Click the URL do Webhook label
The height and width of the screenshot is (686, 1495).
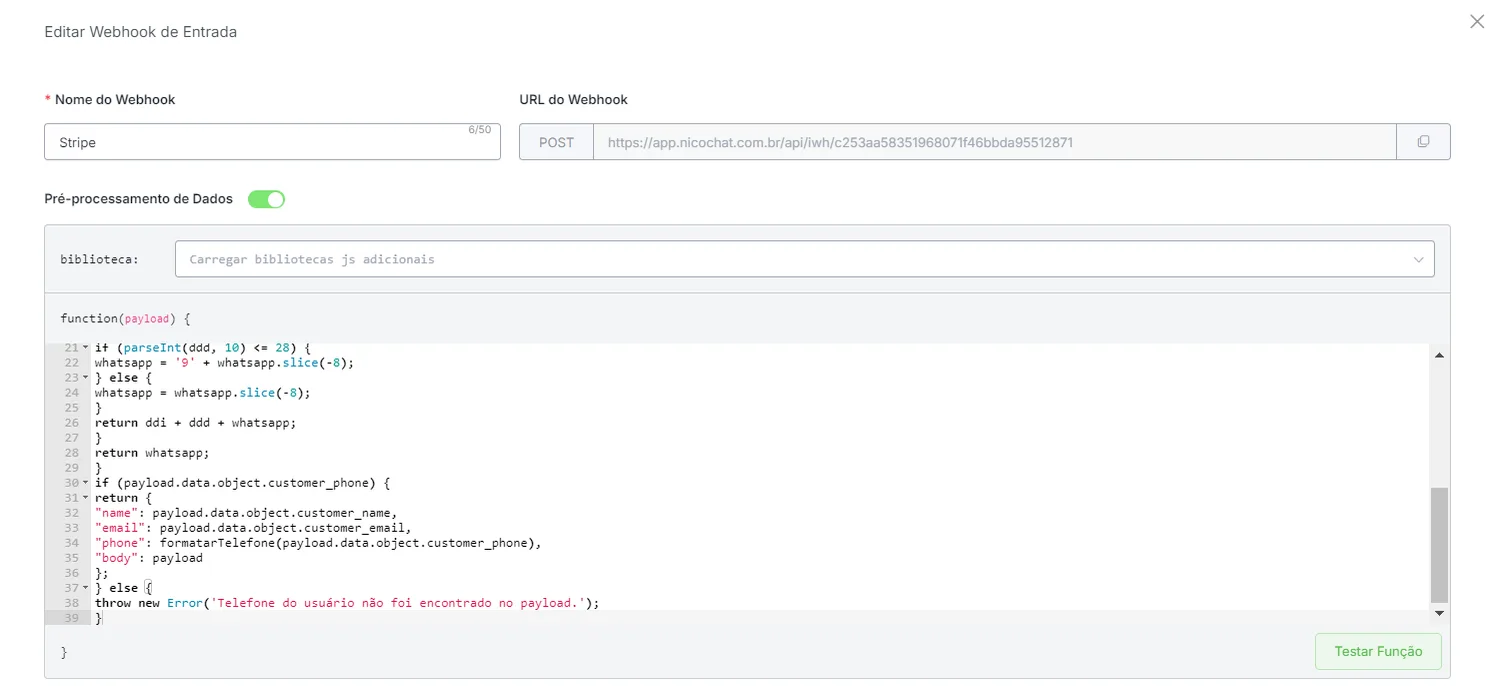[574, 99]
